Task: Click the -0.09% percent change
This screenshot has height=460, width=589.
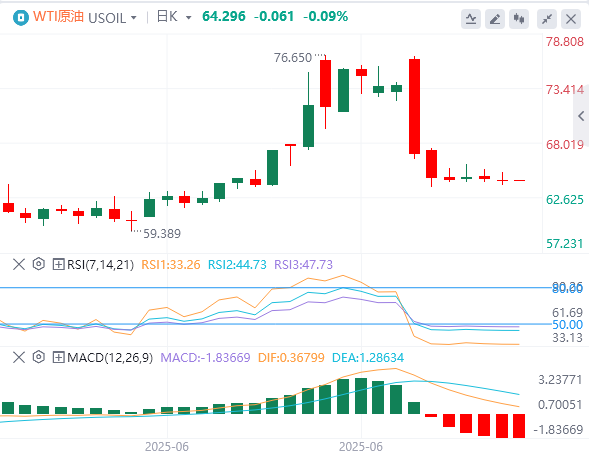Action: 325,17
